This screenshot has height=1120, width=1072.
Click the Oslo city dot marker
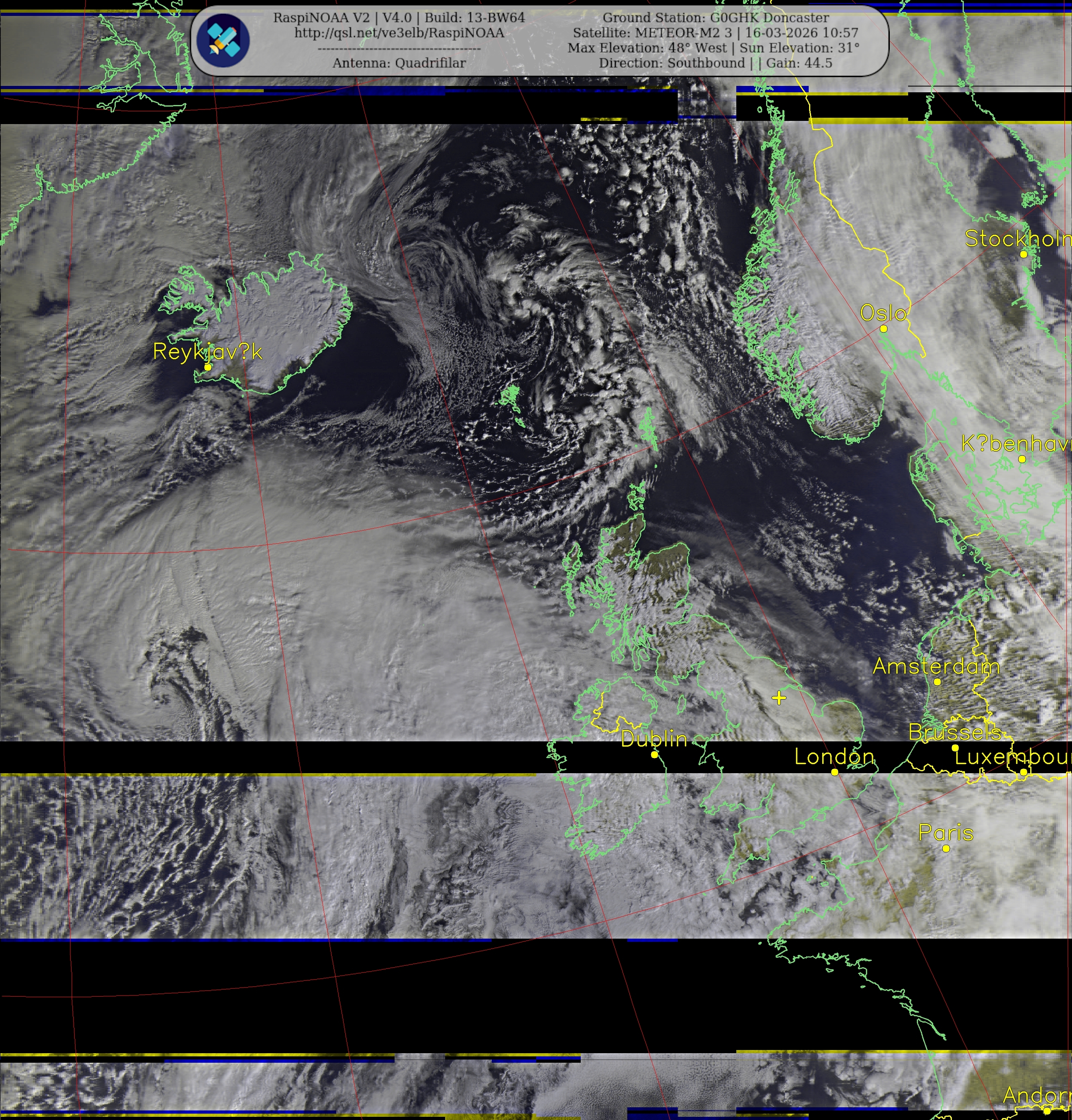coord(883,329)
